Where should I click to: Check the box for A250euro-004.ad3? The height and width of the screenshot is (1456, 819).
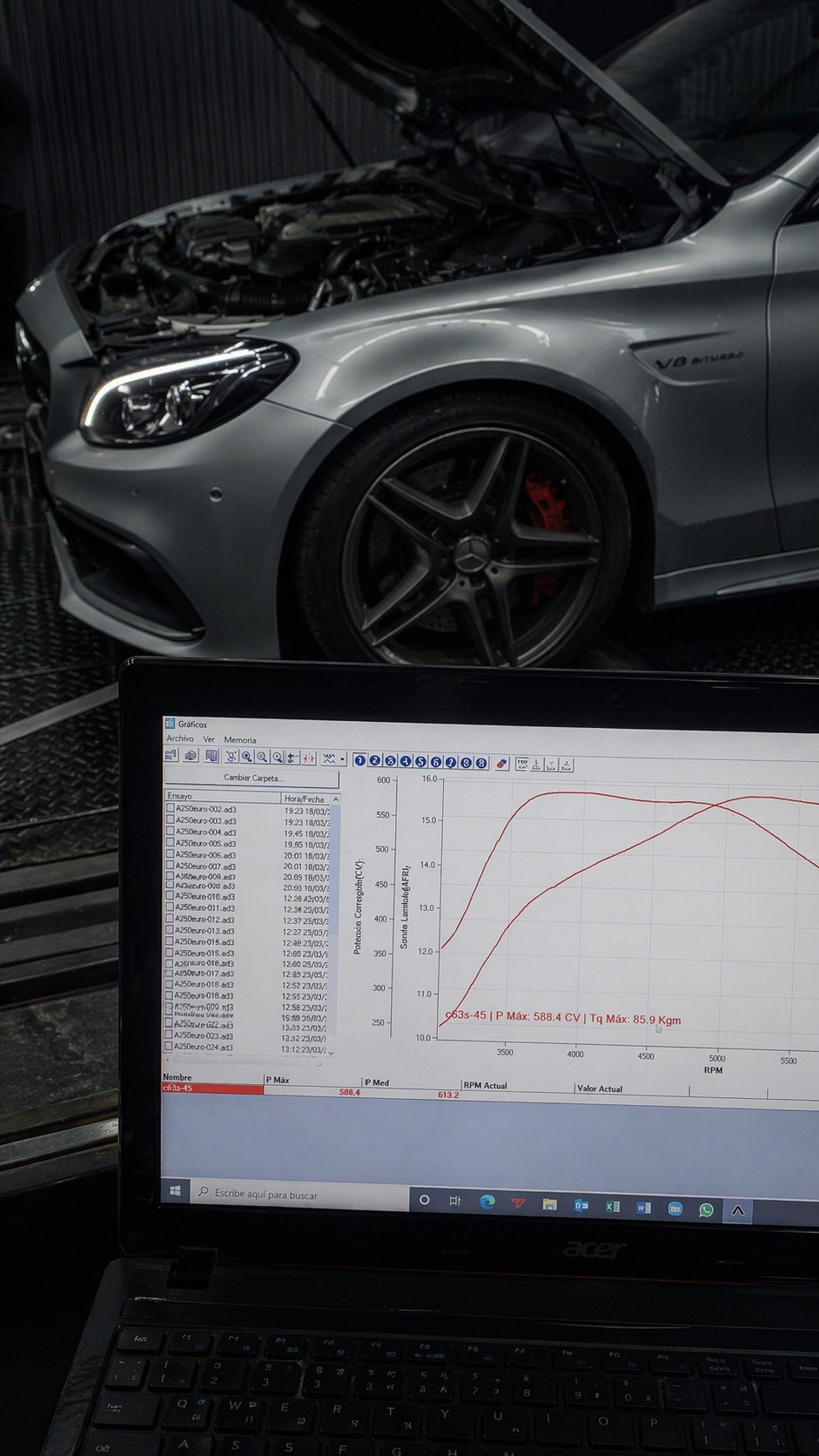click(171, 832)
